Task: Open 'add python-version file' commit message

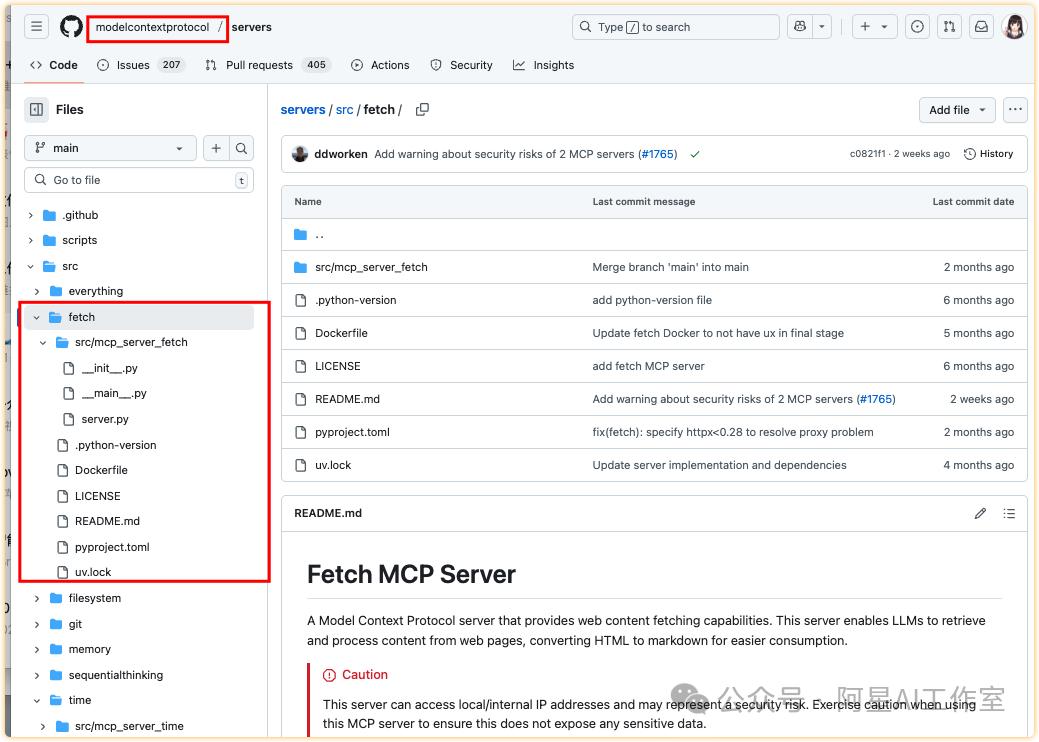Action: [652, 300]
